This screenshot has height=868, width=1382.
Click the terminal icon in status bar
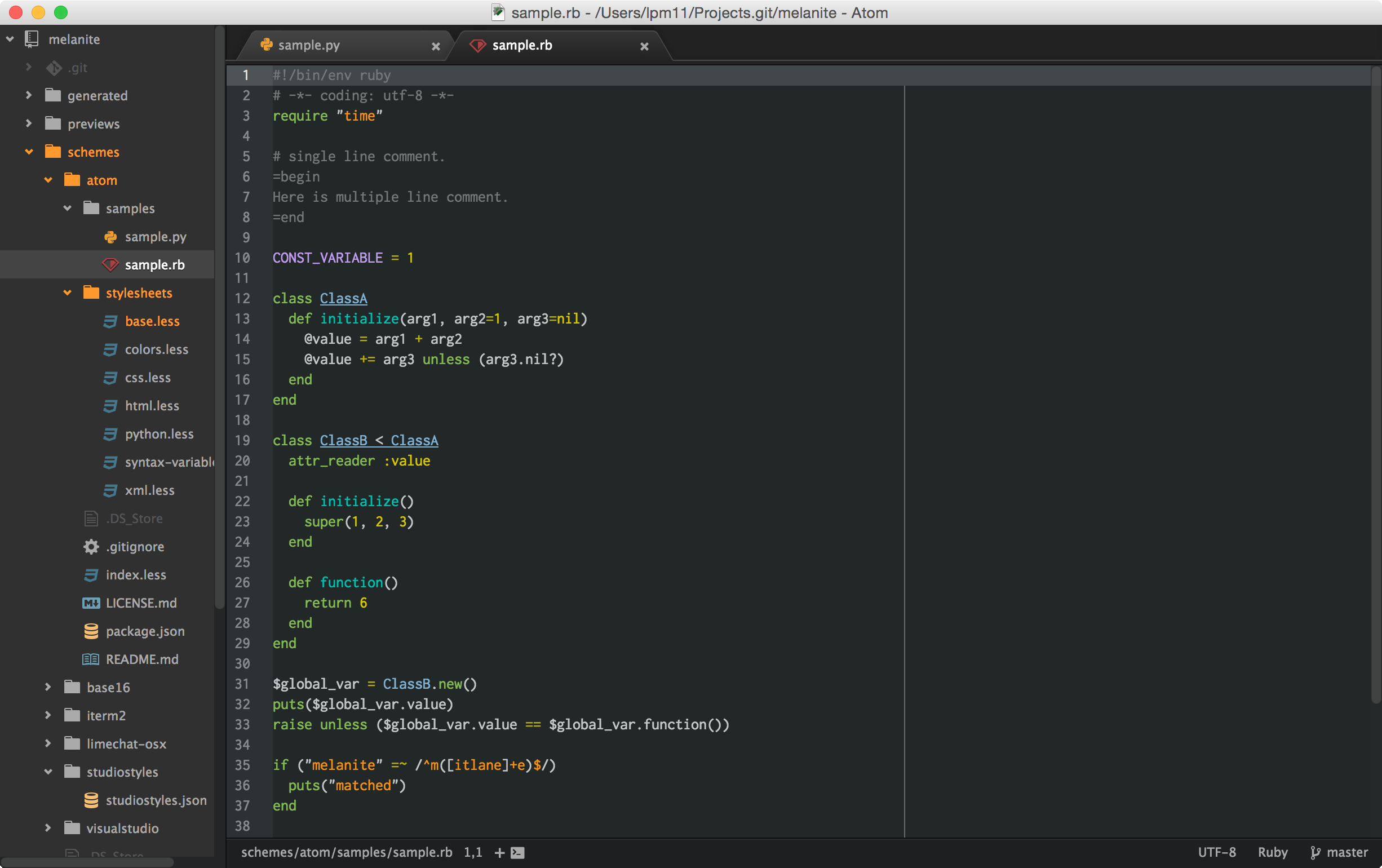point(517,852)
